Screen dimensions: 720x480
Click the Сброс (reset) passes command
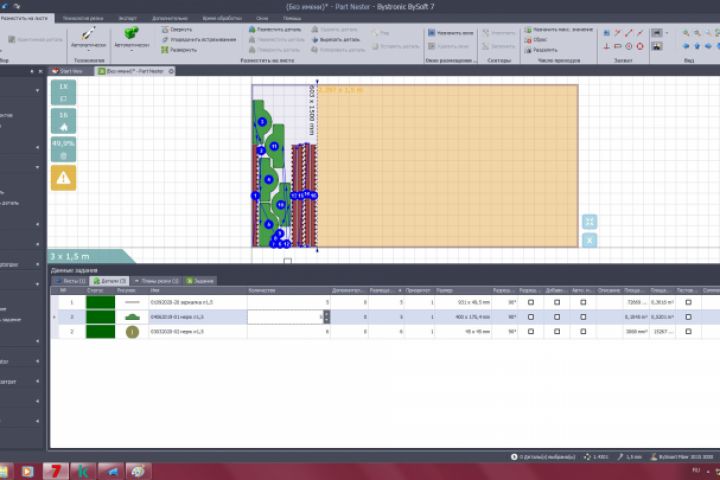point(535,40)
